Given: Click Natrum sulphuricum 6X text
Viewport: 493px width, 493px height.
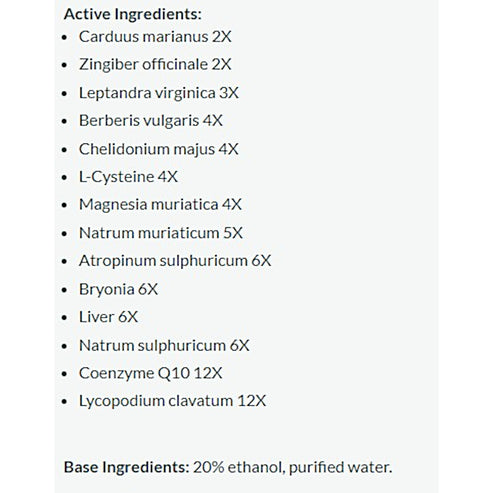Looking at the screenshot, I should tap(164, 345).
